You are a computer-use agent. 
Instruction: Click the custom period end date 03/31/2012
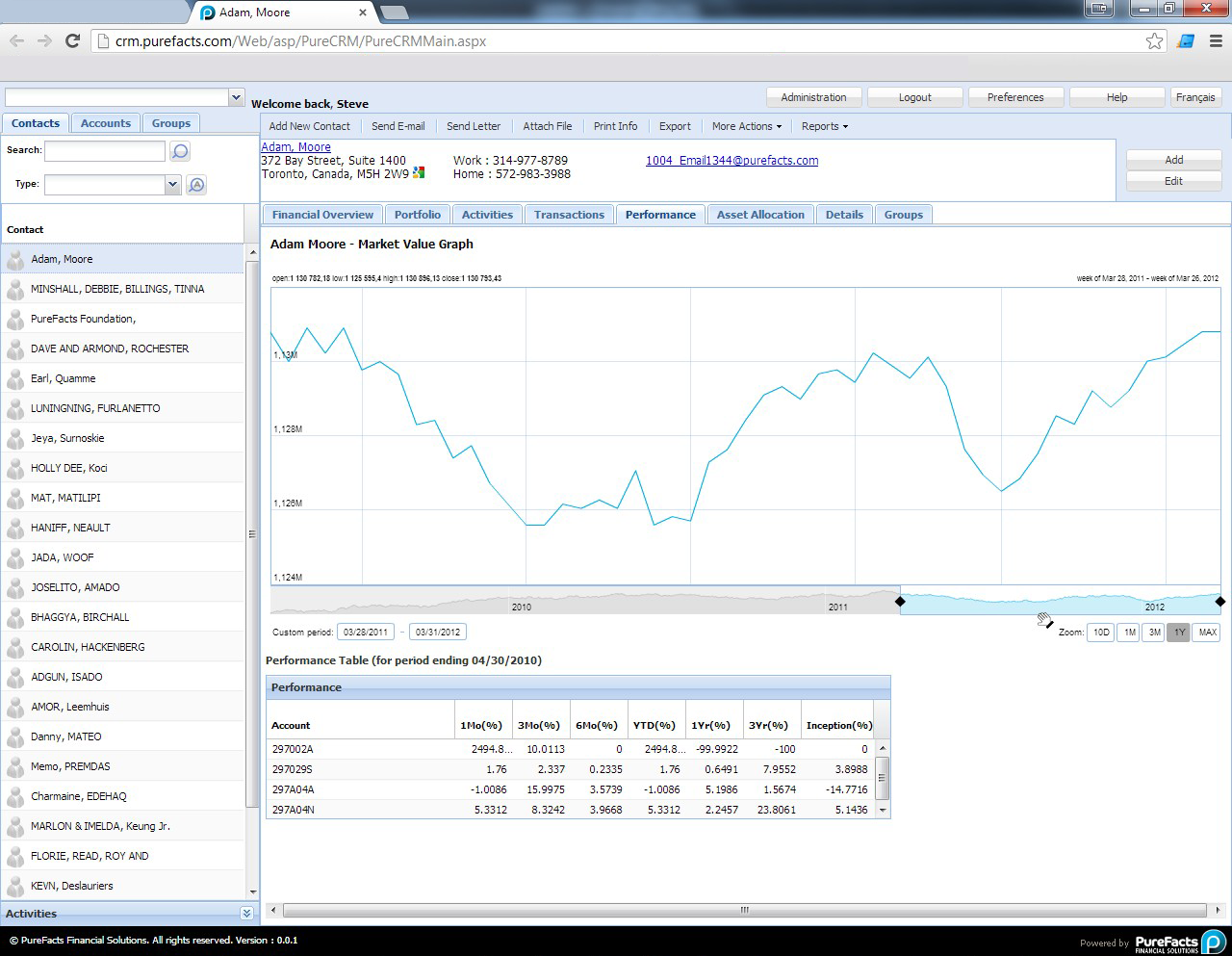tap(438, 633)
